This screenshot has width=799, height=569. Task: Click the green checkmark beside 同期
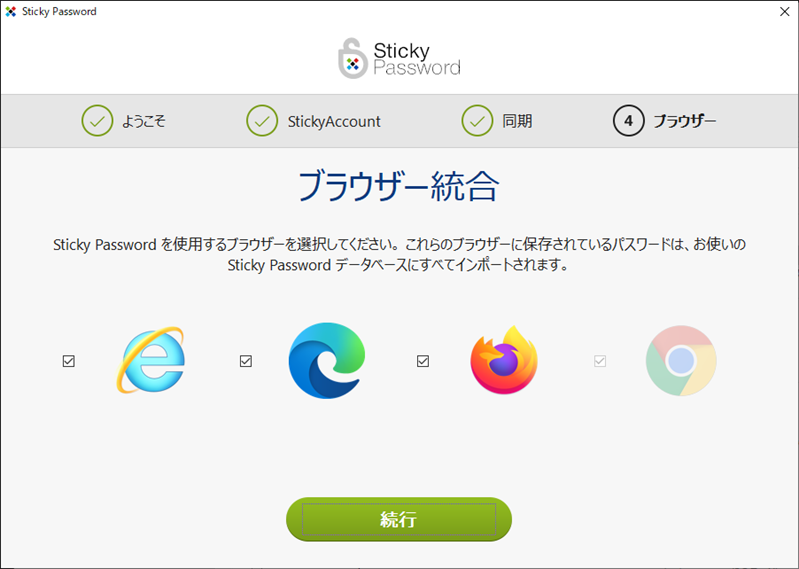pyautogui.click(x=477, y=121)
